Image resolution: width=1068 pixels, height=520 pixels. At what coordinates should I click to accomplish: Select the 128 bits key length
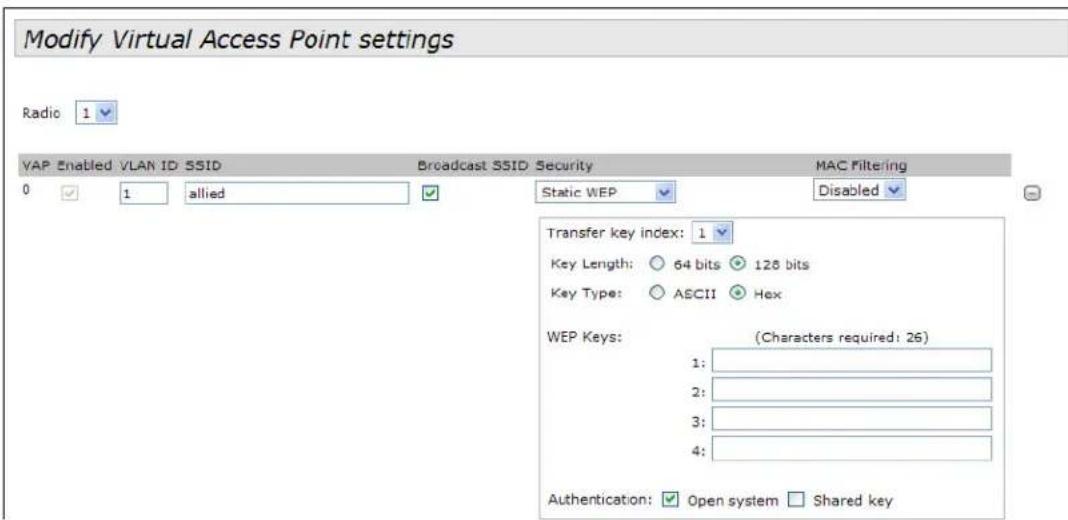(x=736, y=264)
